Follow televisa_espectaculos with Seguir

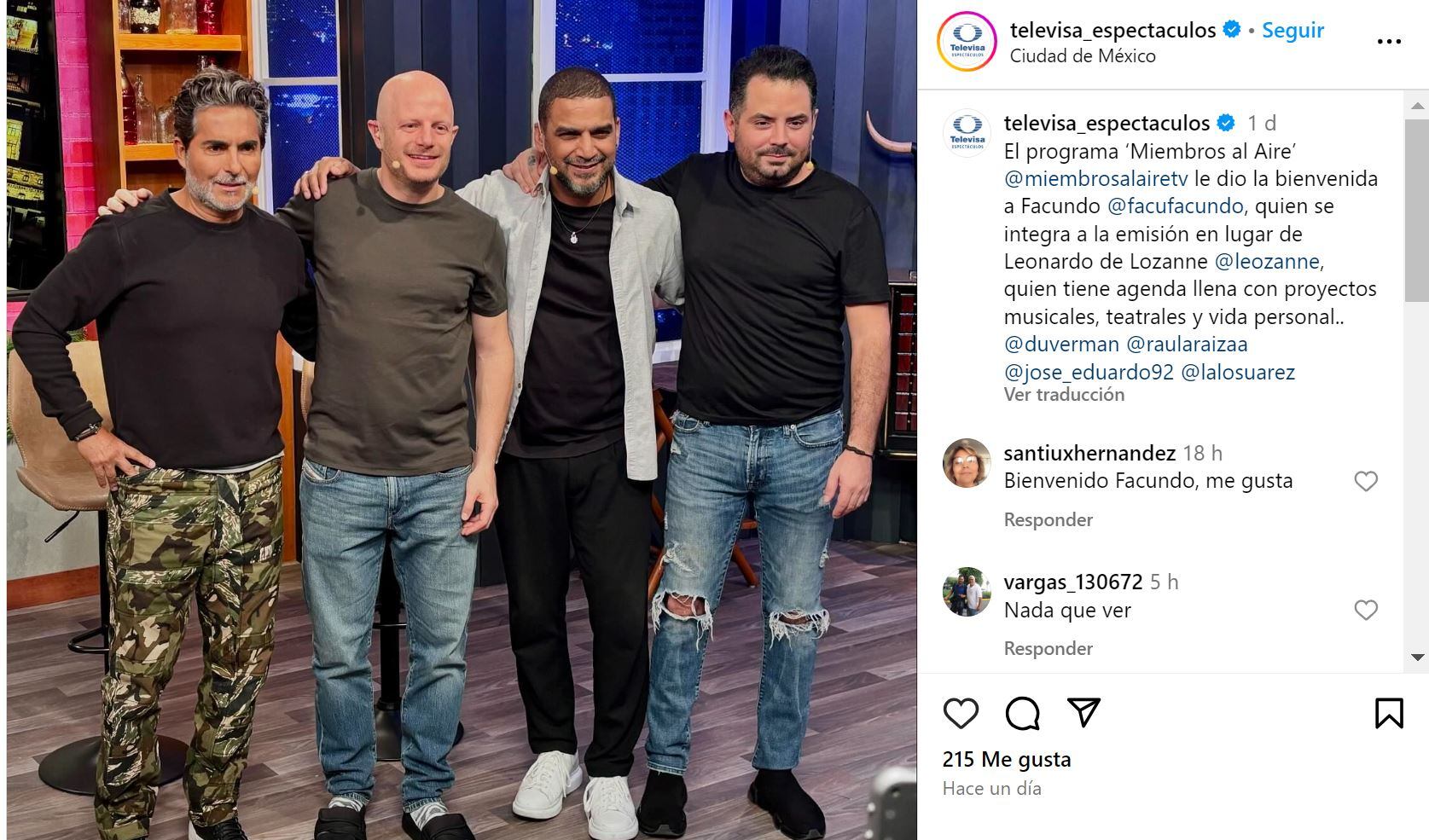(1292, 30)
